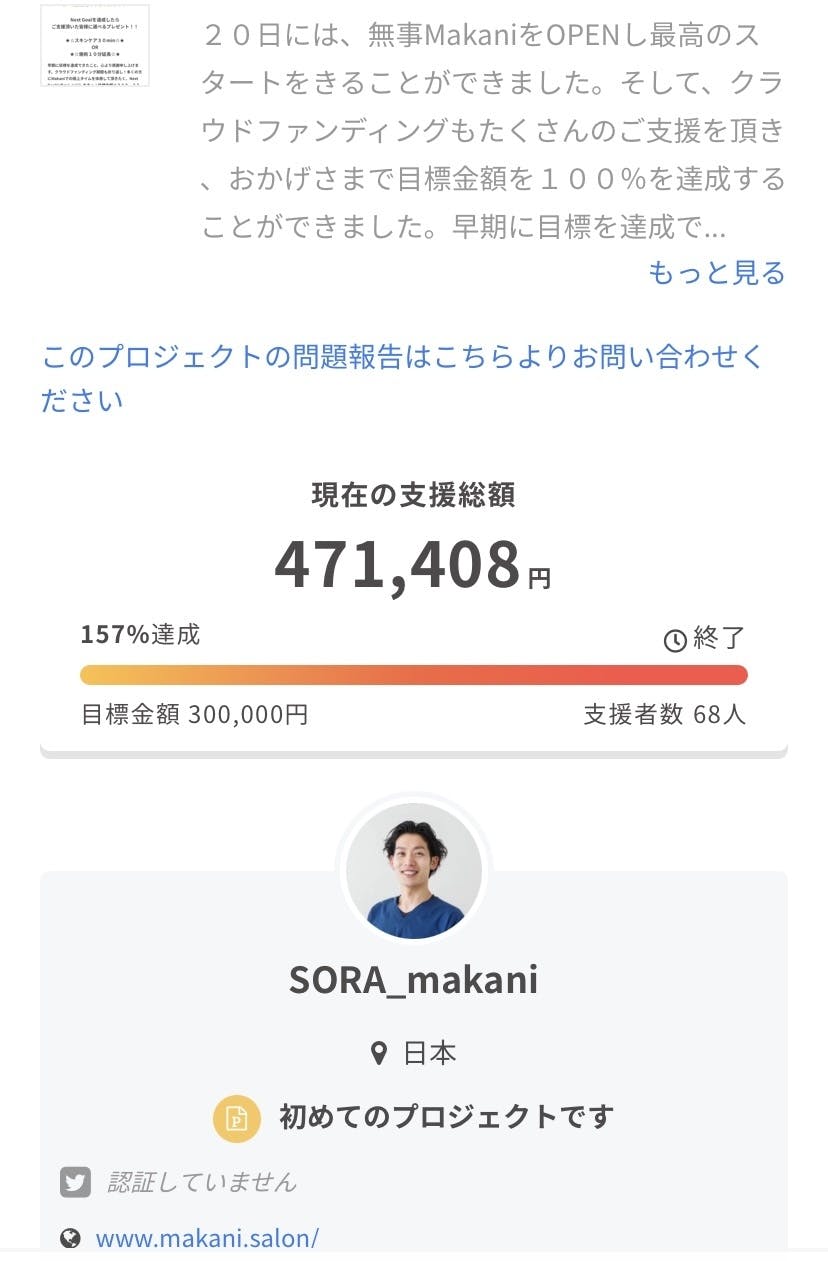Click the Twitter bird icon
The height and width of the screenshot is (1261, 828).
75,1181
